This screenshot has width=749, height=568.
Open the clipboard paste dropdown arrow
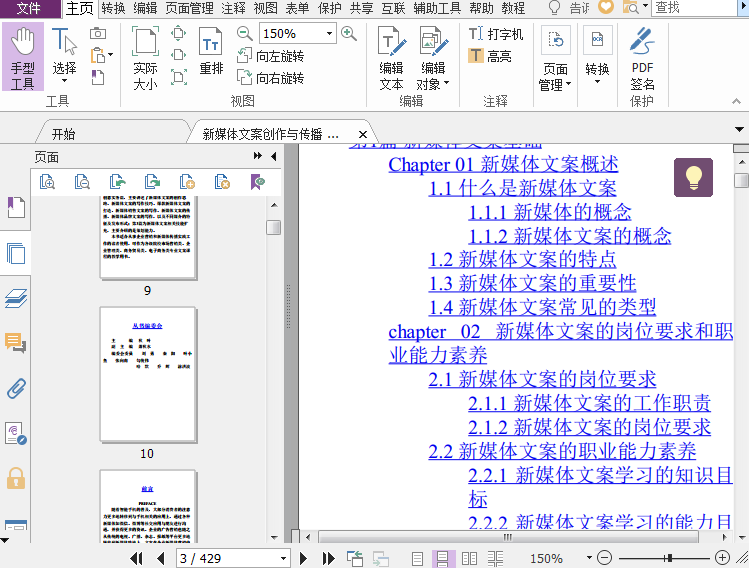click(111, 55)
